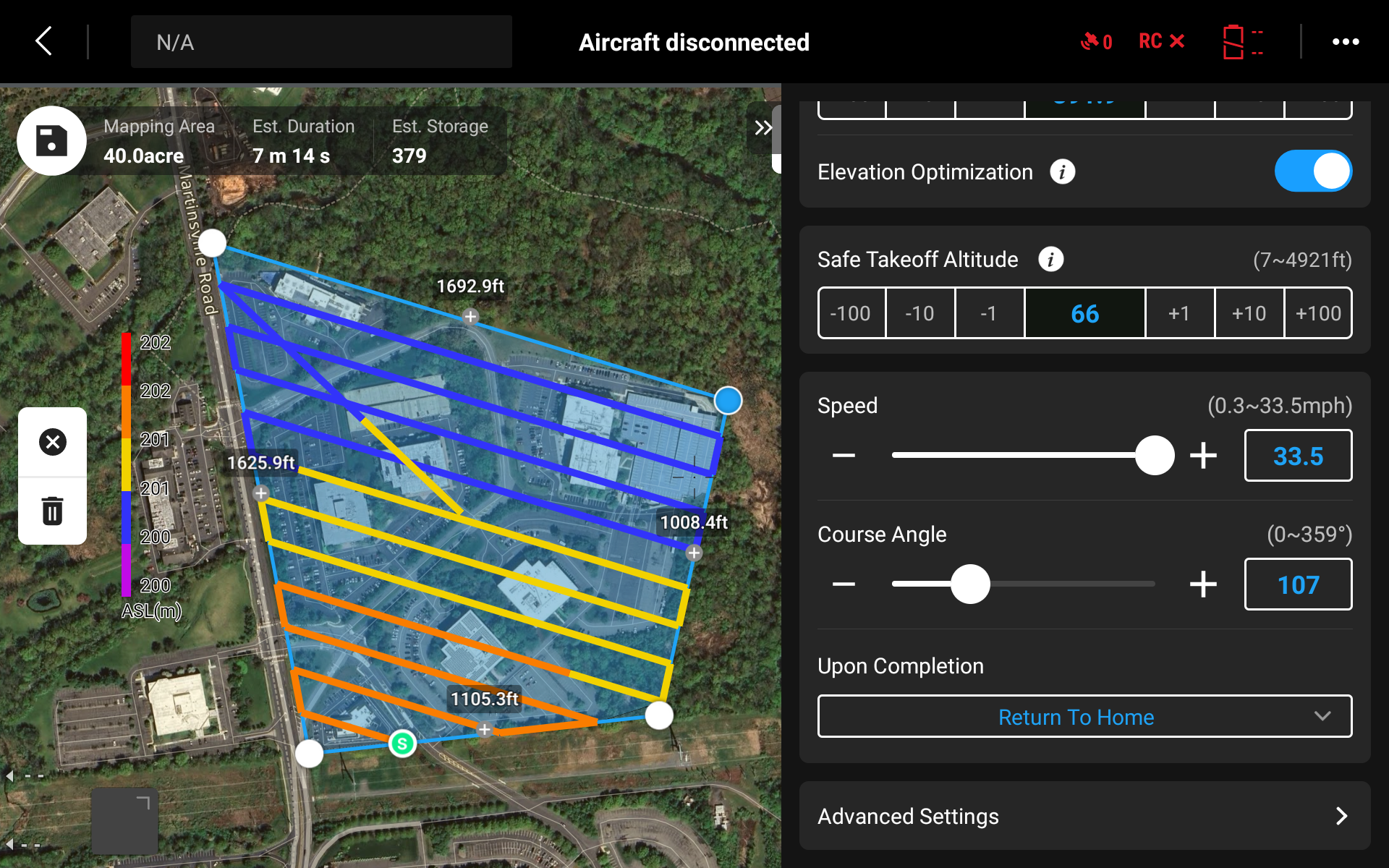Click the red RC disconnected status icon
The image size is (1389, 868).
[x=1160, y=41]
